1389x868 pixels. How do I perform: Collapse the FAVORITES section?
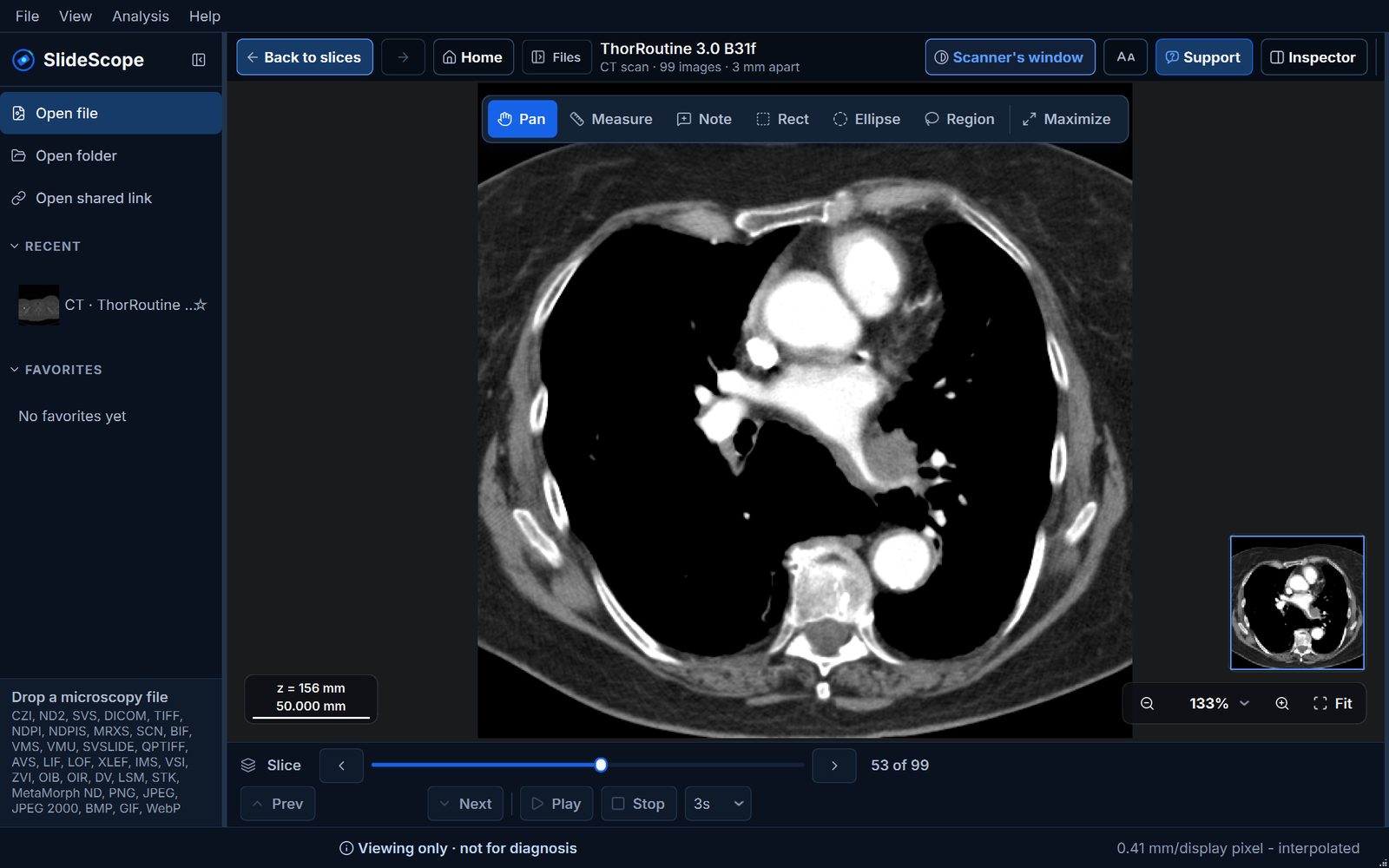(x=56, y=370)
